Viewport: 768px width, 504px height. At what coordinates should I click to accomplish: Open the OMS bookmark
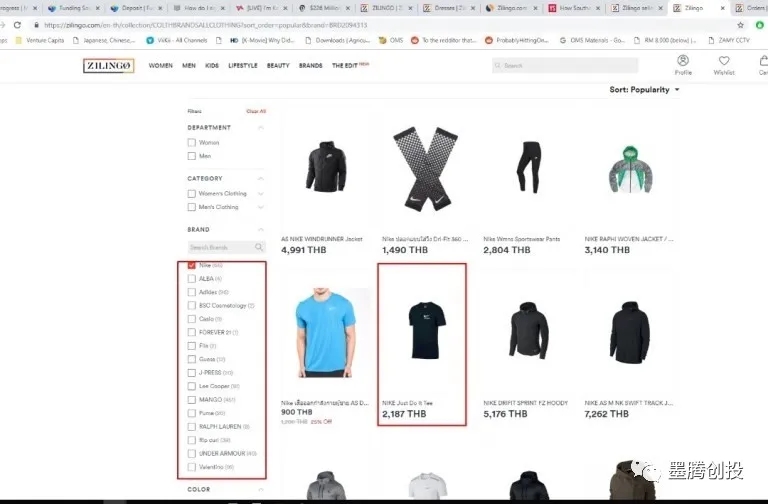(x=391, y=40)
